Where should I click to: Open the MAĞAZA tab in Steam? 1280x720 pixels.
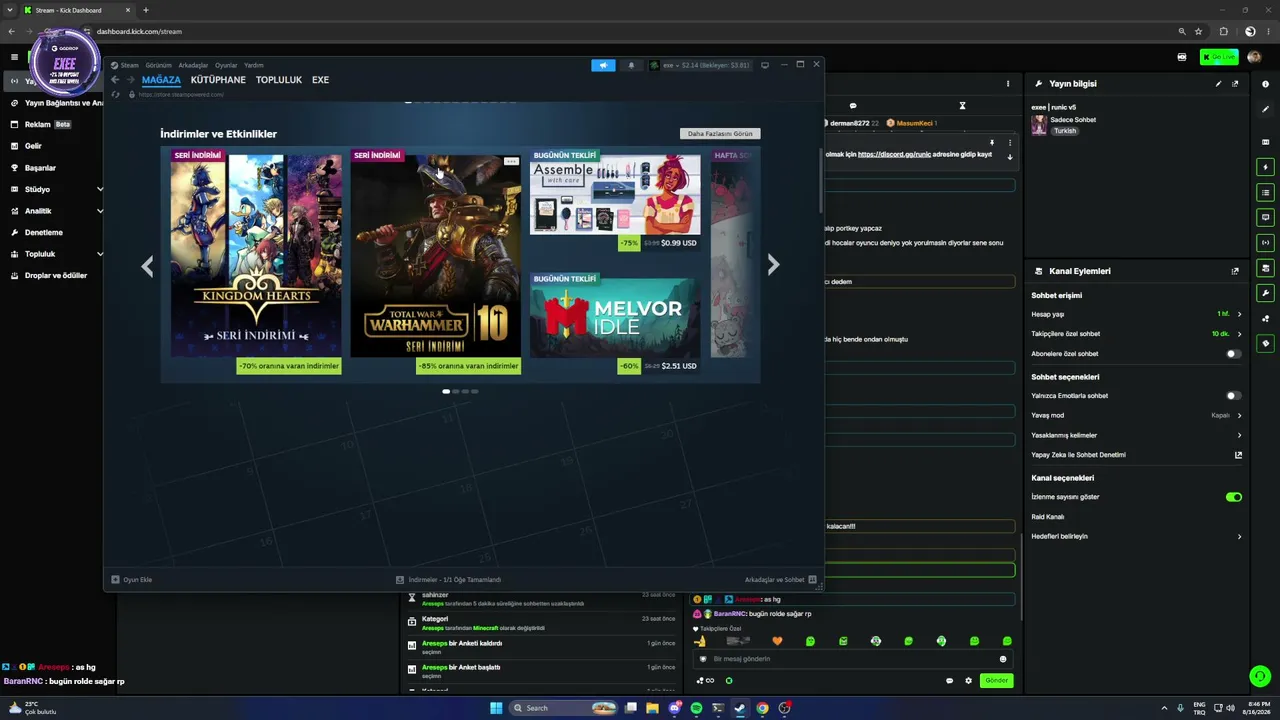(161, 80)
